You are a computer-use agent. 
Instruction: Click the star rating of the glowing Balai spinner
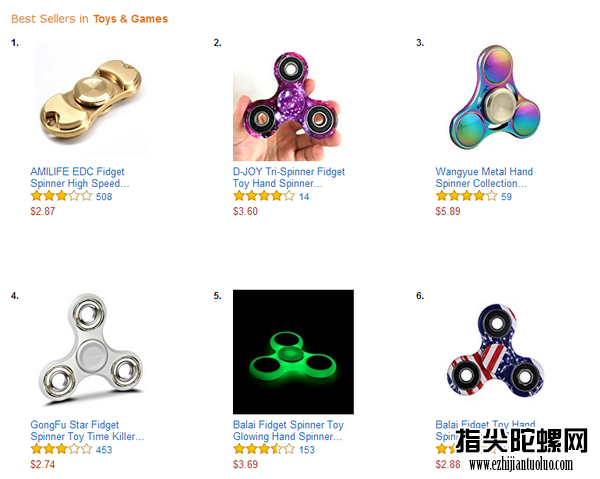point(264,449)
